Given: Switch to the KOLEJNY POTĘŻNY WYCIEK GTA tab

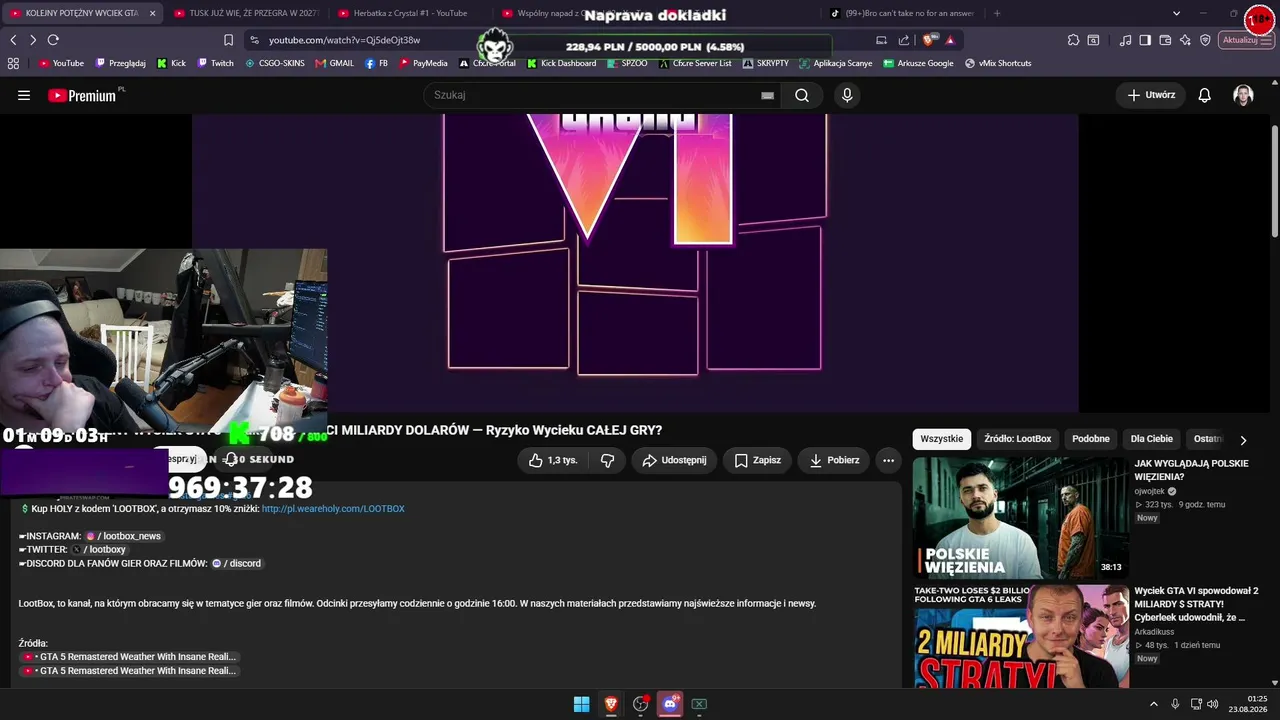Looking at the screenshot, I should (82, 13).
